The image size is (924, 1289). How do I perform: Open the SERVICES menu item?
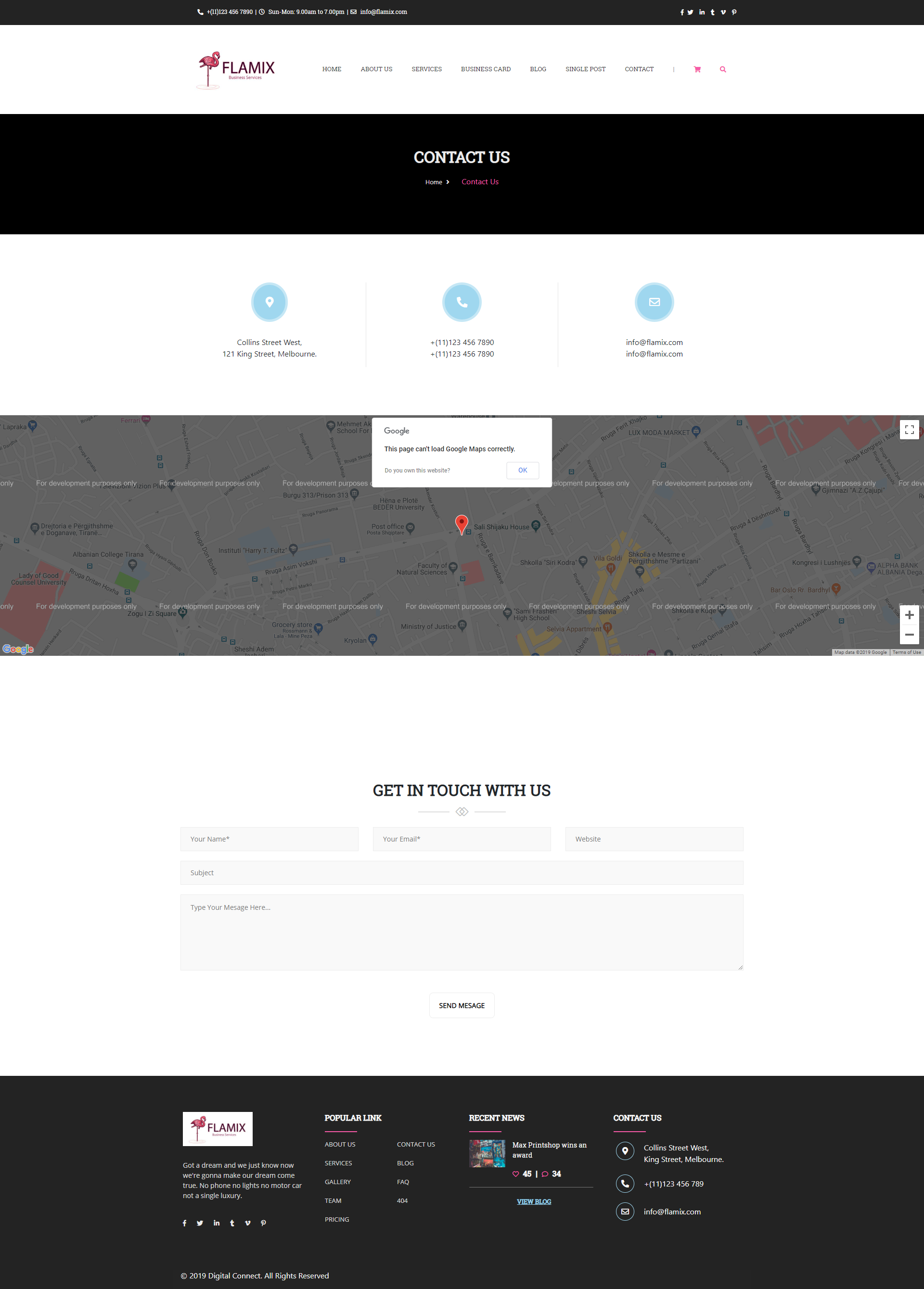click(x=426, y=69)
